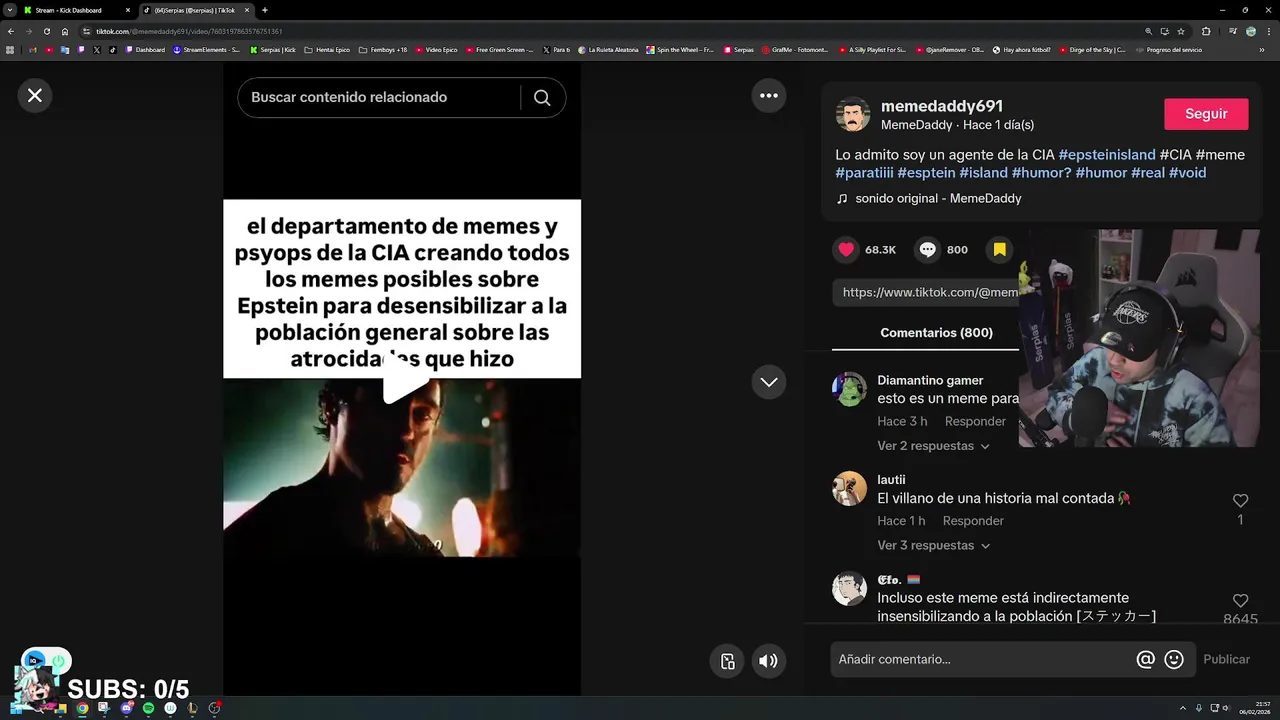1280x720 pixels.
Task: Click the magnifier search icon in the related-content bar
Action: 542,98
